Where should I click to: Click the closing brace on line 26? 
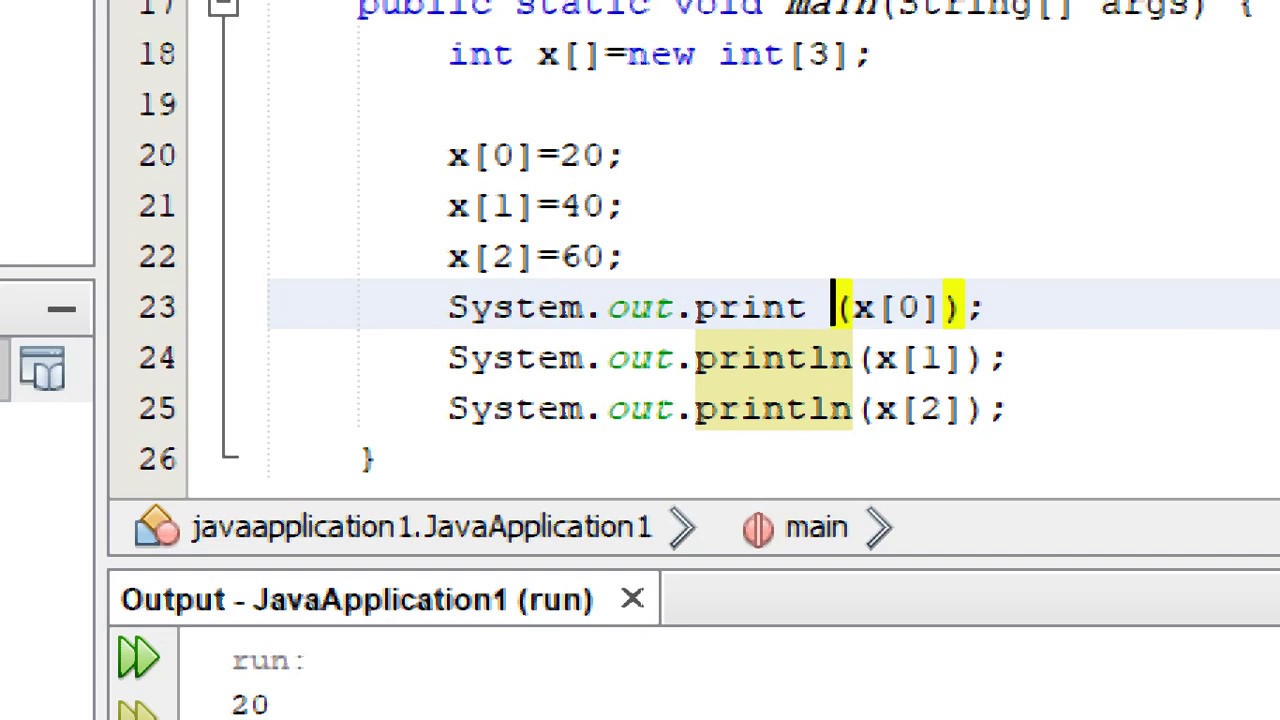(368, 459)
